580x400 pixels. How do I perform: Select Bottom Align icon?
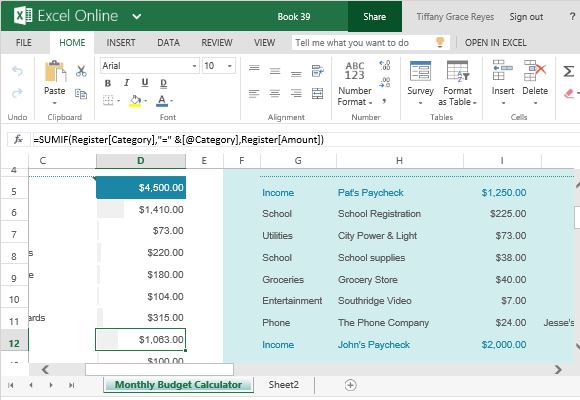click(296, 74)
